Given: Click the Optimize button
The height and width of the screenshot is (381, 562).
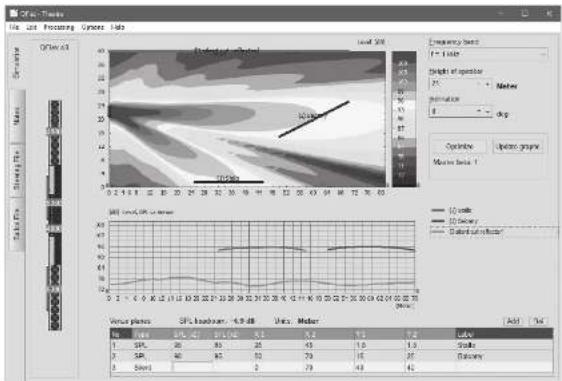Looking at the screenshot, I should coord(459,146).
